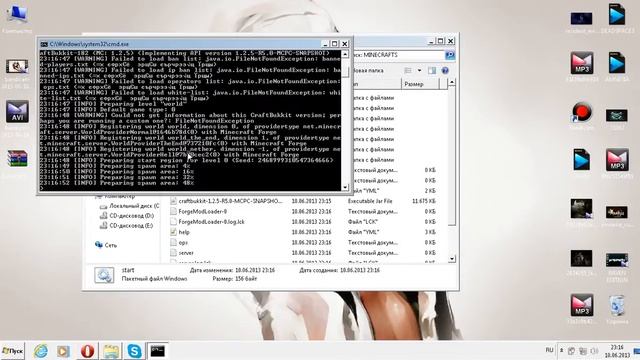Select CD-дисковод (E:) in navigation pane

coord(127,225)
